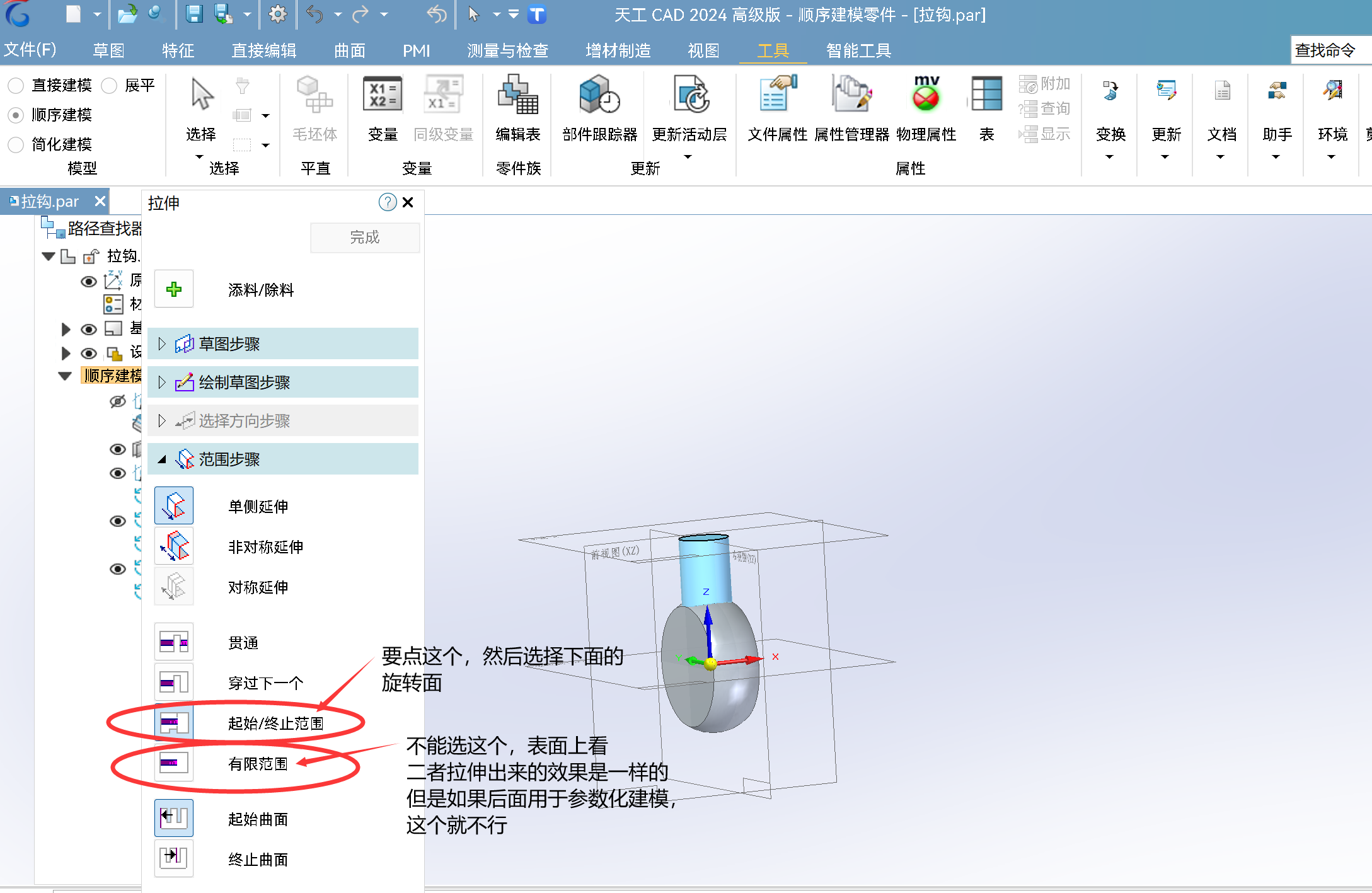Collapse the 拉钩 root tree node
The image size is (1372, 893).
[x=49, y=256]
